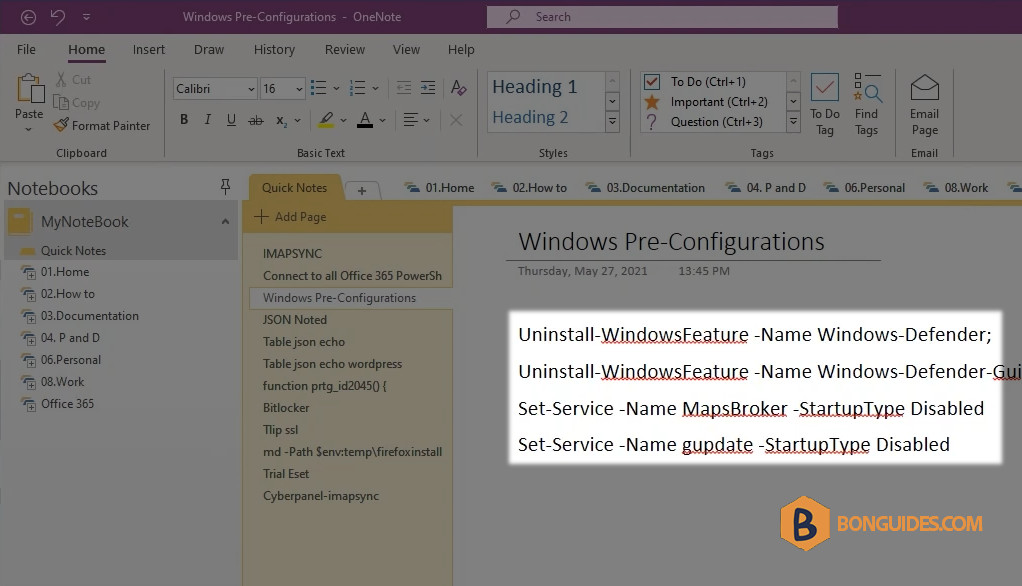The width and height of the screenshot is (1022, 586).
Task: Click the Cut scissors button
Action: pyautogui.click(x=73, y=80)
